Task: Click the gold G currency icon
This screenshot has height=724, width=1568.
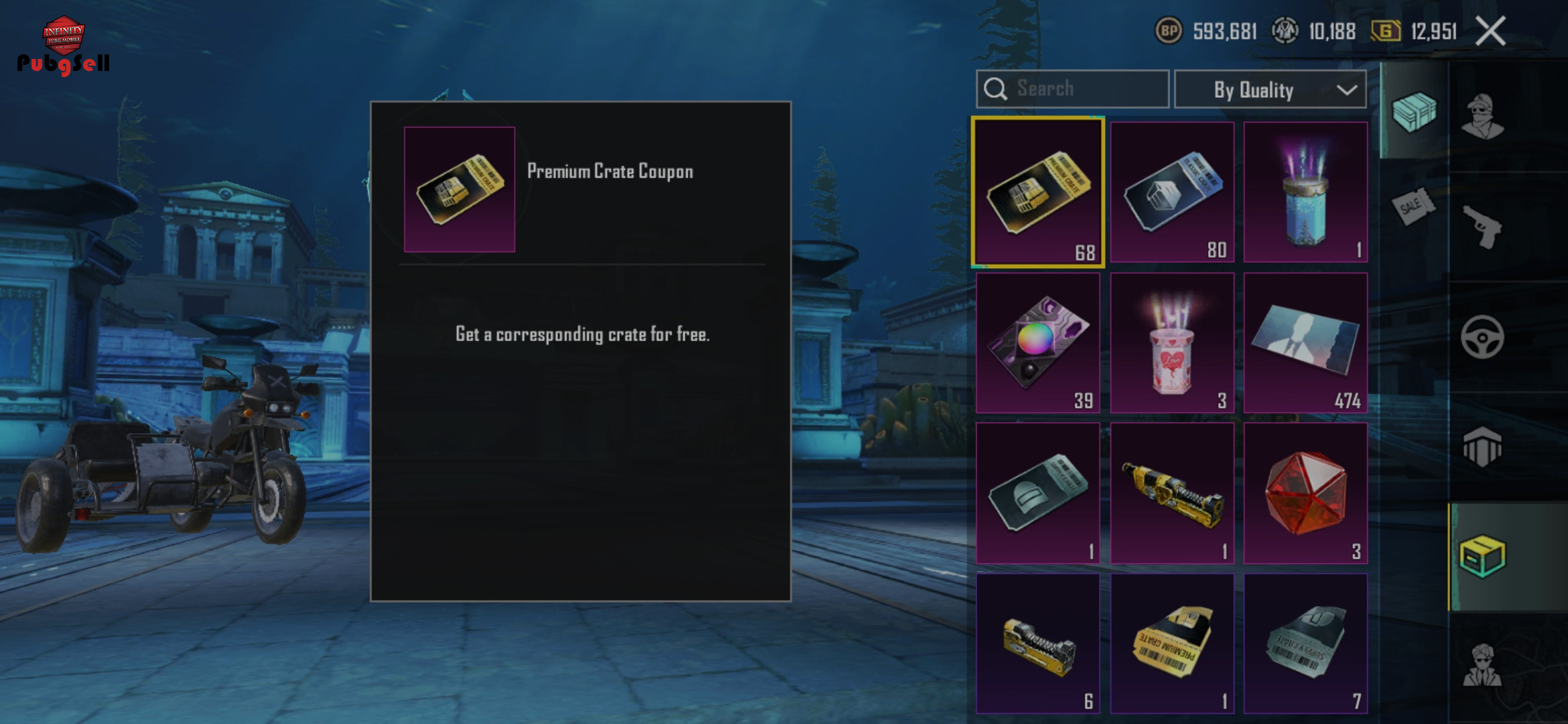Action: point(1385,31)
